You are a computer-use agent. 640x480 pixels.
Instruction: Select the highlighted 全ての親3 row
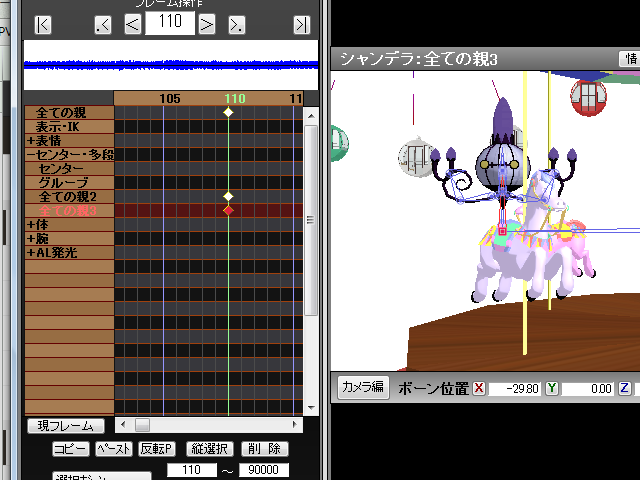69,211
